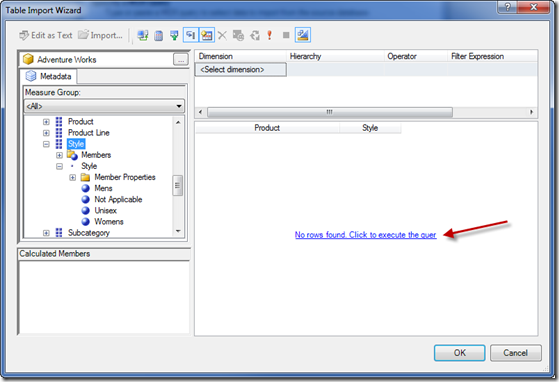Toggle the Show Empty Cells icon

[174, 35]
